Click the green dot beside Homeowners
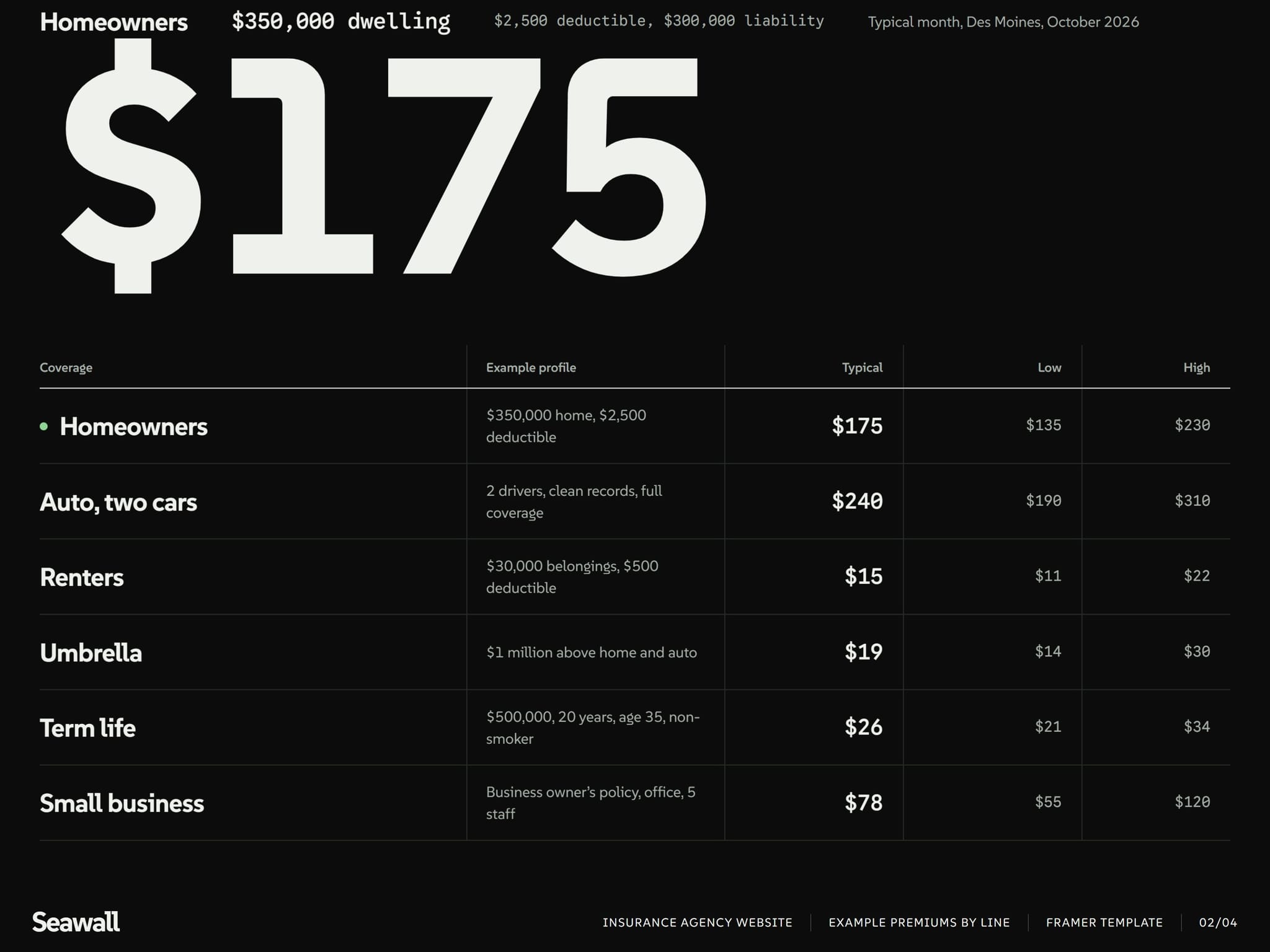1270x952 pixels. pos(44,426)
